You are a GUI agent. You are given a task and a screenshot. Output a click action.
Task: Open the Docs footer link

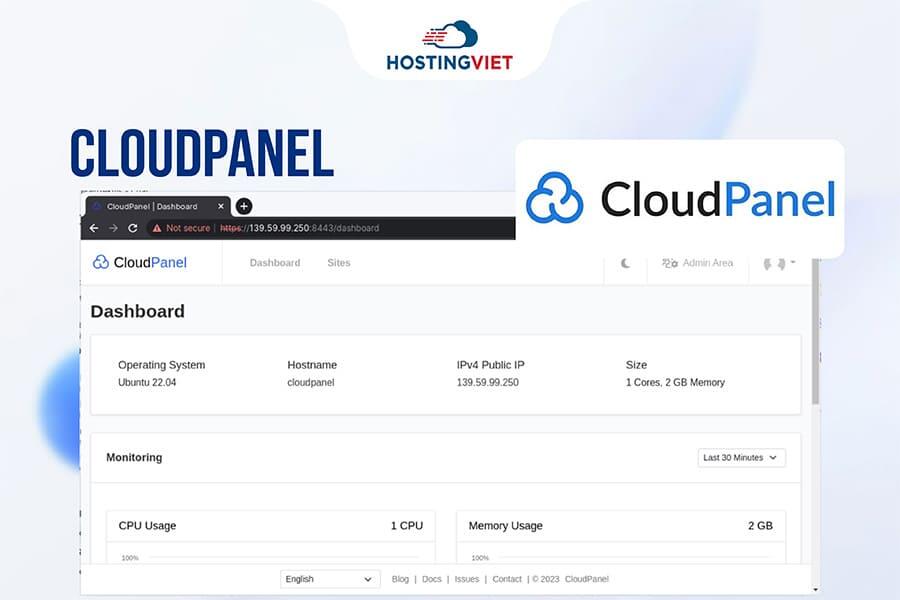point(431,578)
